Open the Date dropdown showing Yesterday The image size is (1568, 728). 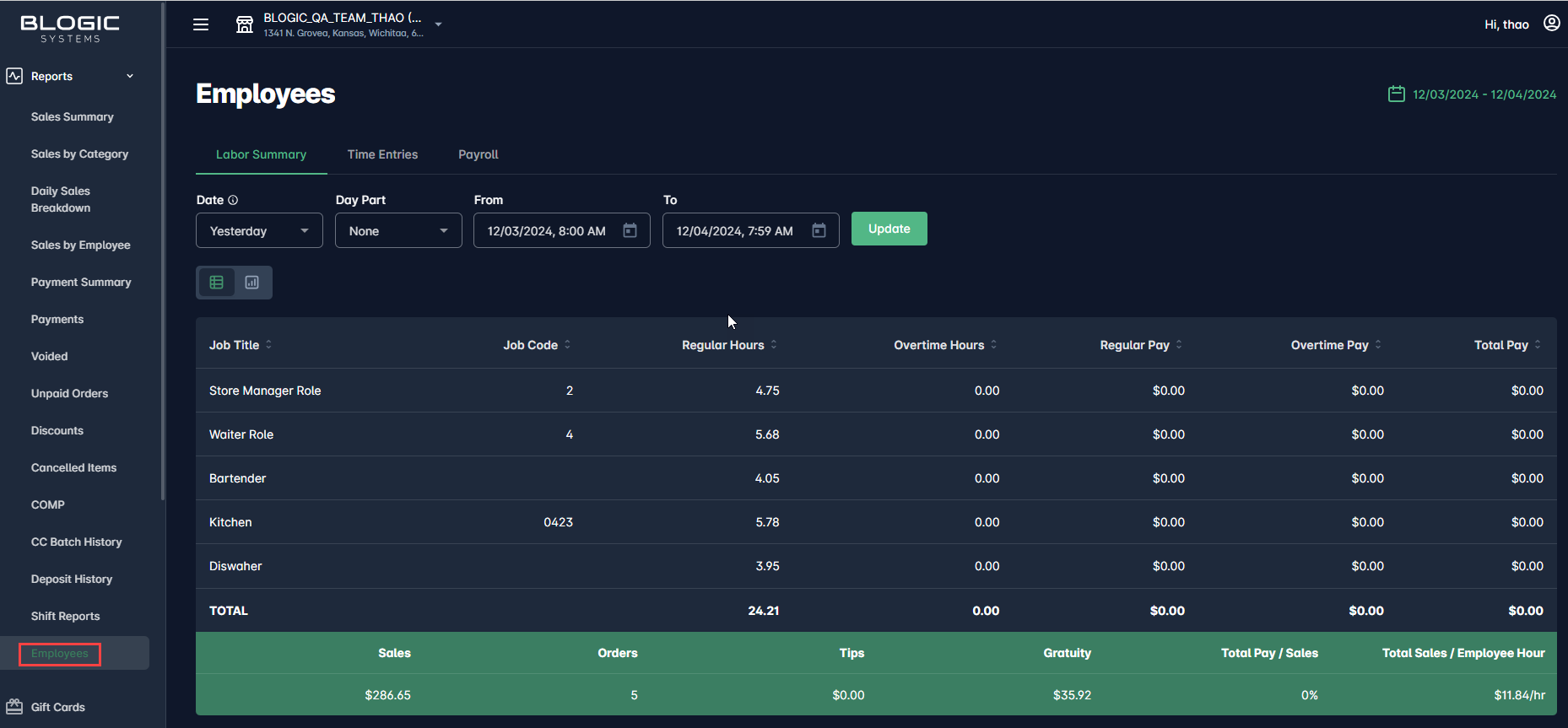[259, 230]
